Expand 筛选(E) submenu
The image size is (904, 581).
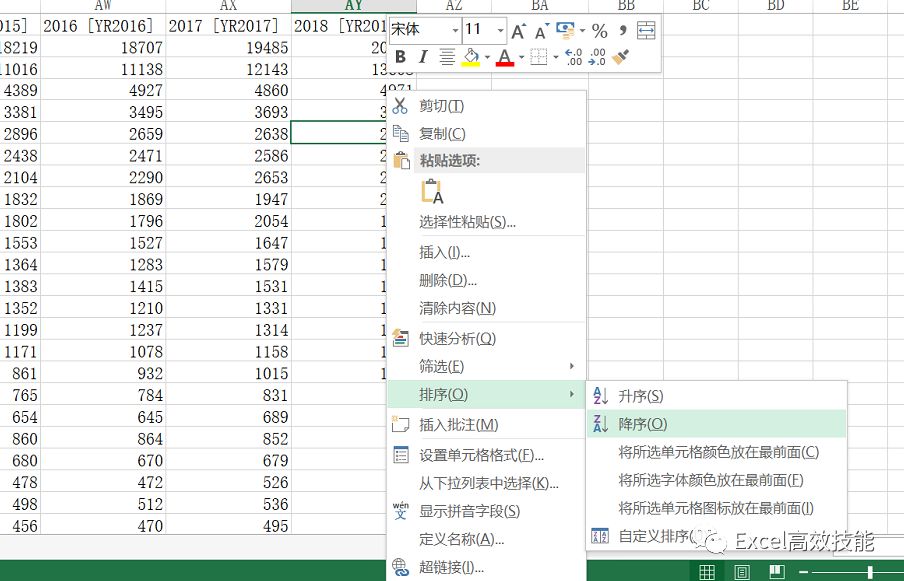[x=487, y=366]
